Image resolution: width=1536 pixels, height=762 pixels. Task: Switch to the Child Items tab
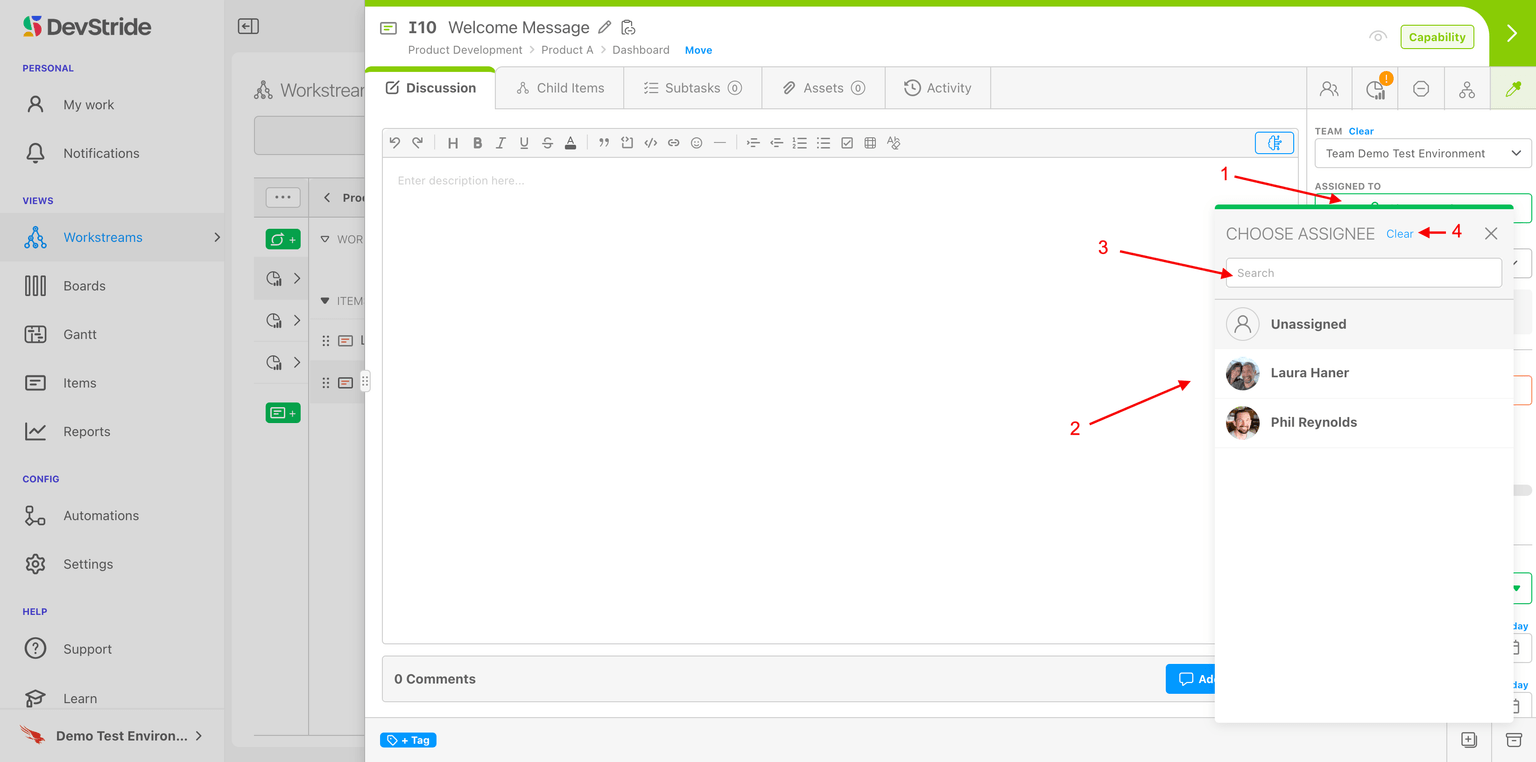(560, 88)
